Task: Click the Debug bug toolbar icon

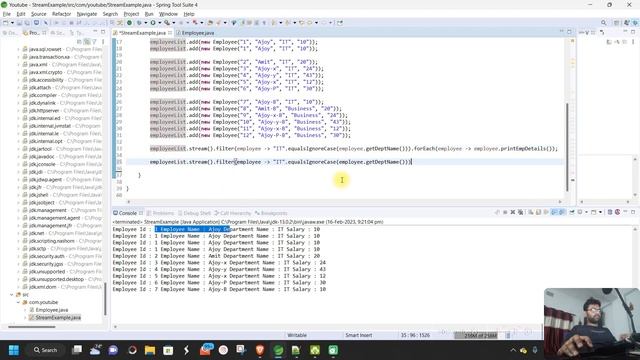Action: coord(139,22)
